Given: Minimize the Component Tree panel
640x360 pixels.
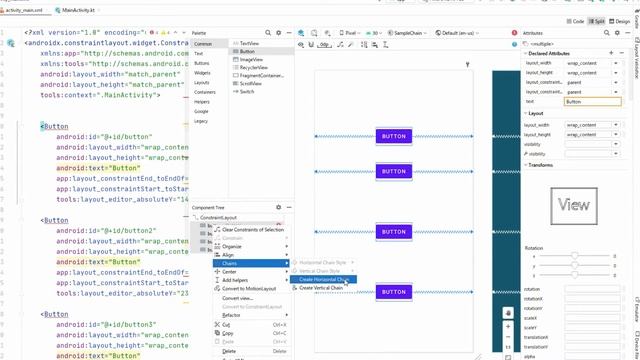Looking at the screenshot, I should pos(289,207).
